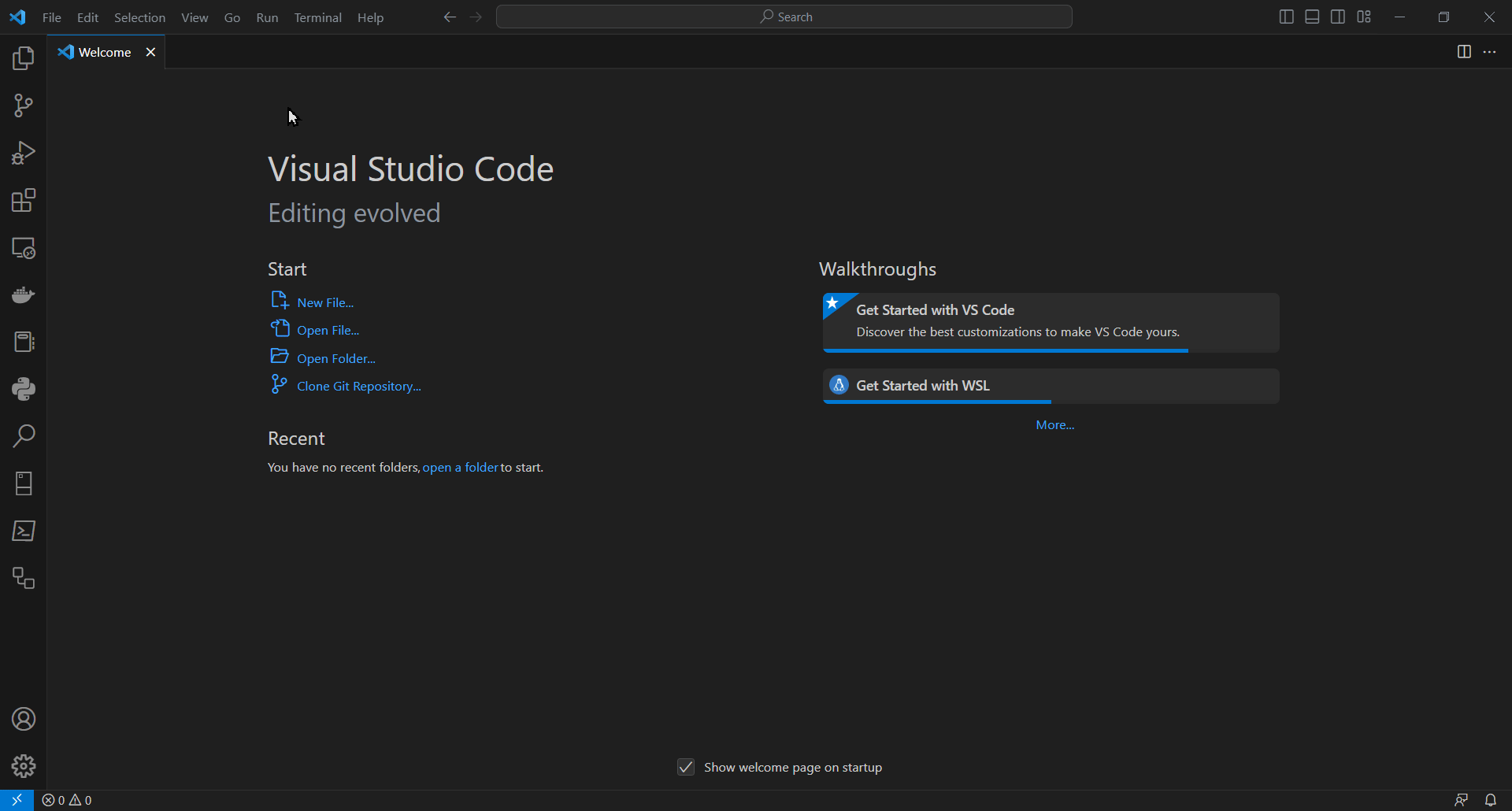Open the Python view in activity bar

click(24, 389)
